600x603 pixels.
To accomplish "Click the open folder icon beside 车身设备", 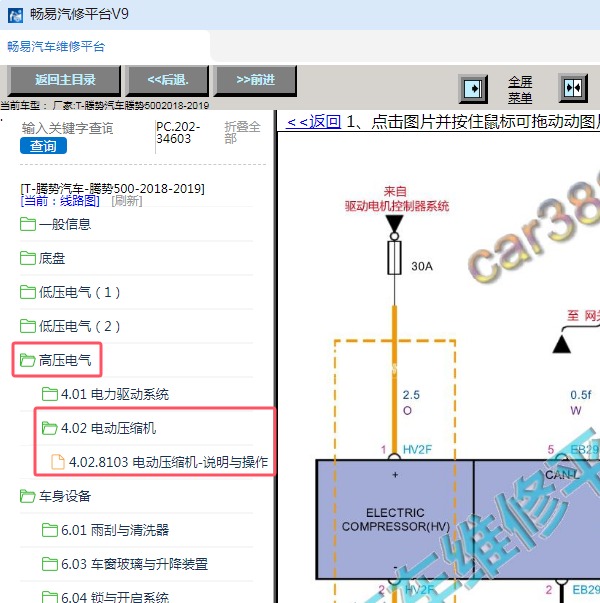I will tap(28, 496).
